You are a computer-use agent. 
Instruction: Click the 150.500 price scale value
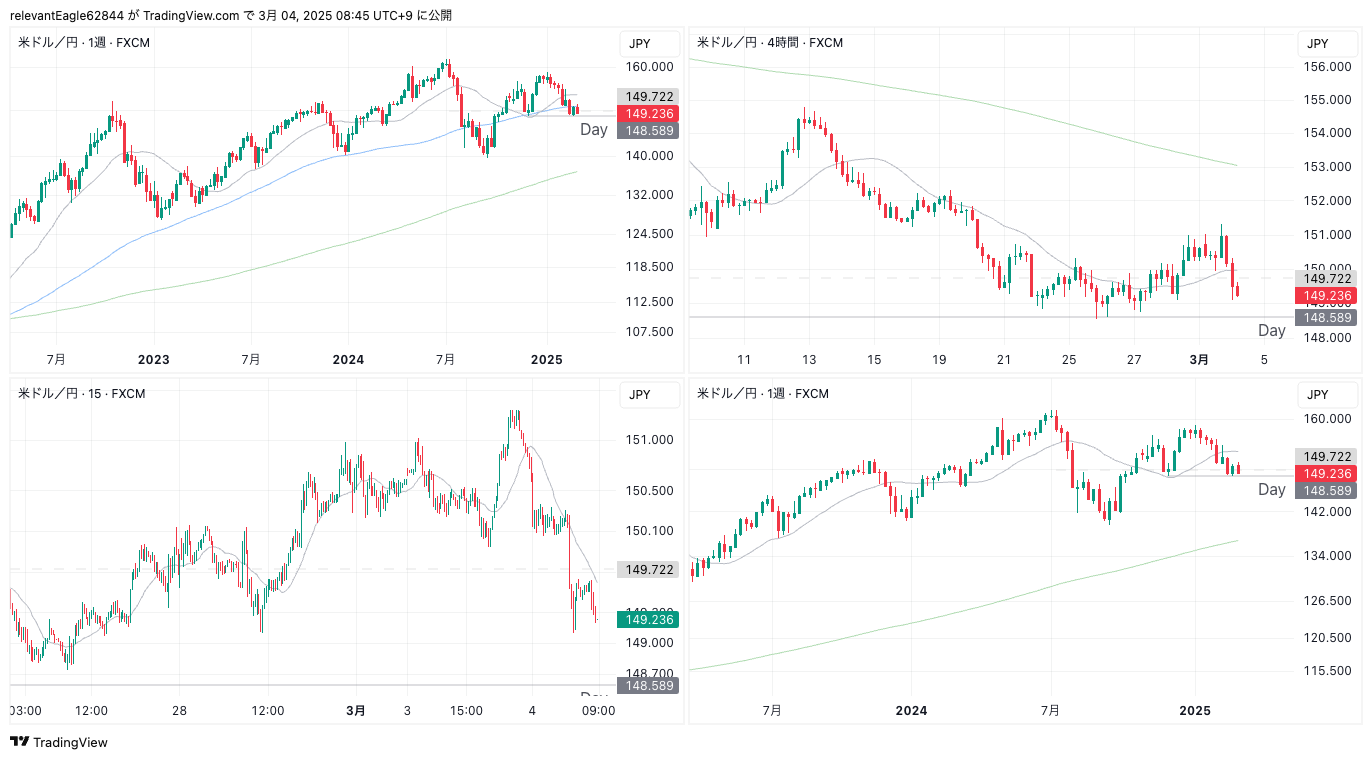[649, 491]
